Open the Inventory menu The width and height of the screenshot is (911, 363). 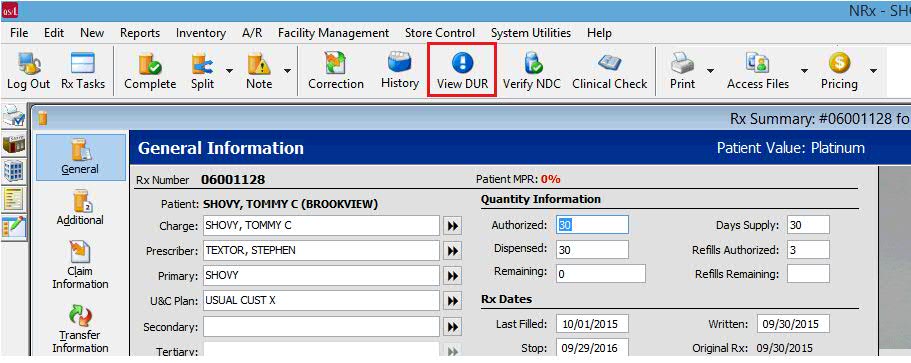[201, 33]
